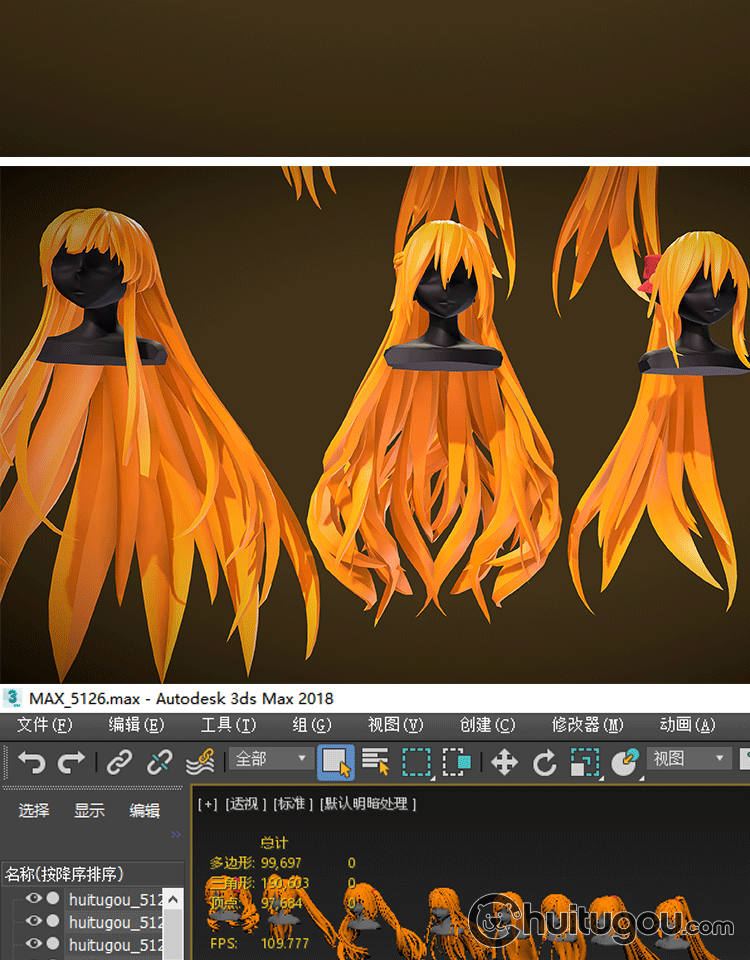Viewport: 750px width, 960px height.
Task: Open the 文件(F) menu
Action: coord(44,724)
